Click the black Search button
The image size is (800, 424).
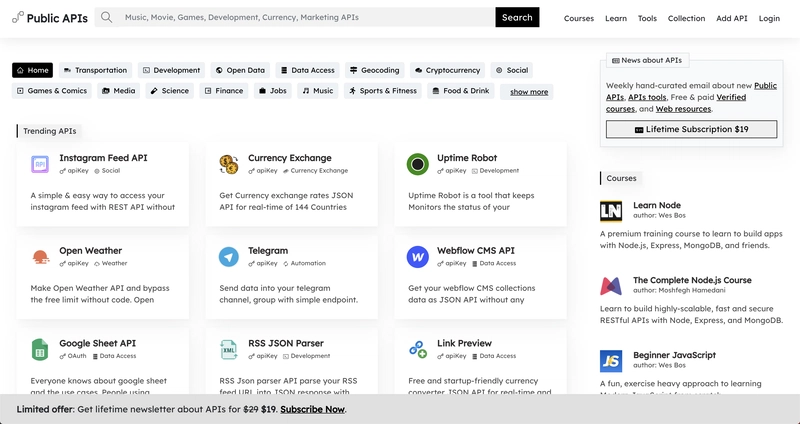coord(517,17)
